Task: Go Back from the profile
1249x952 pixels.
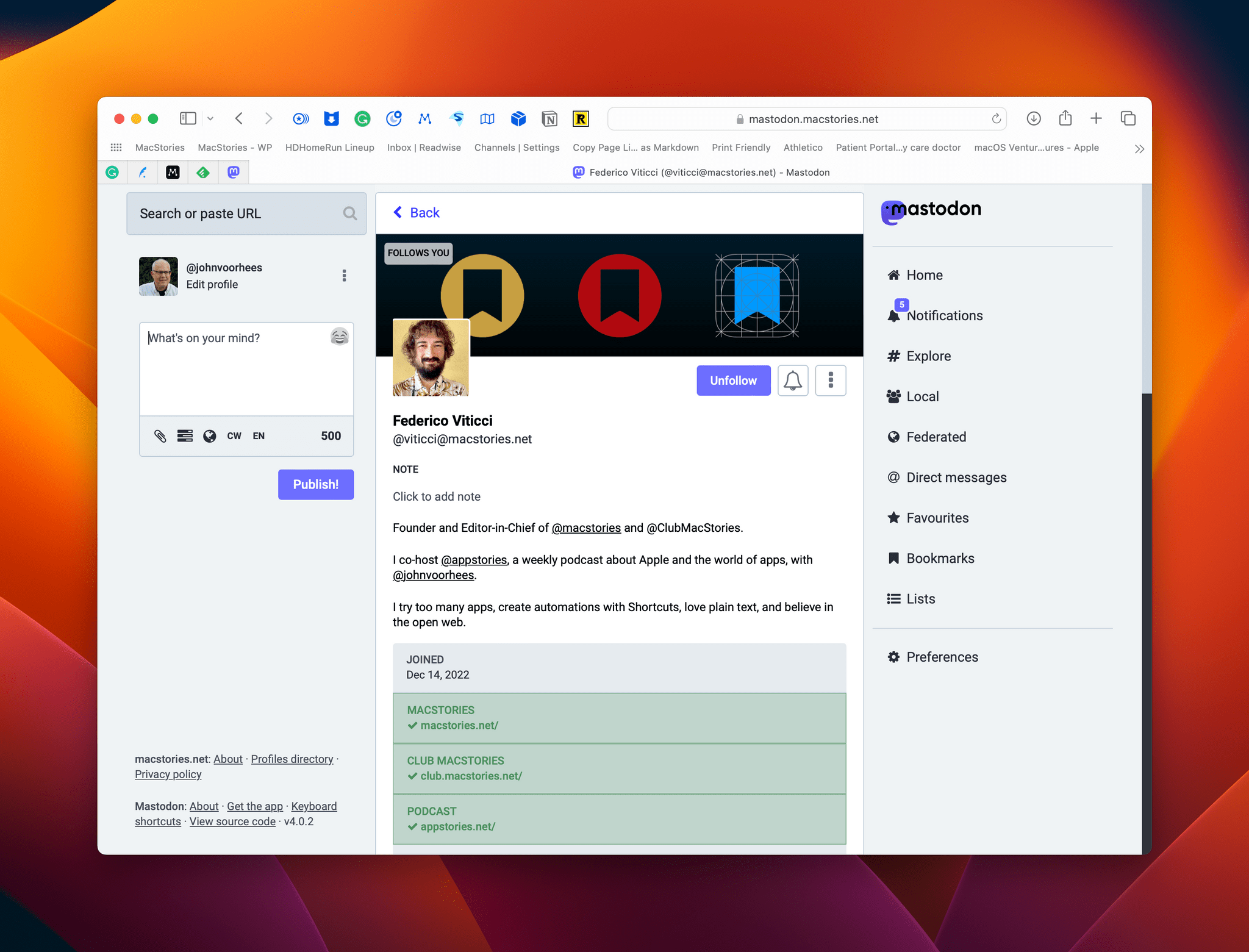Action: pyautogui.click(x=417, y=213)
